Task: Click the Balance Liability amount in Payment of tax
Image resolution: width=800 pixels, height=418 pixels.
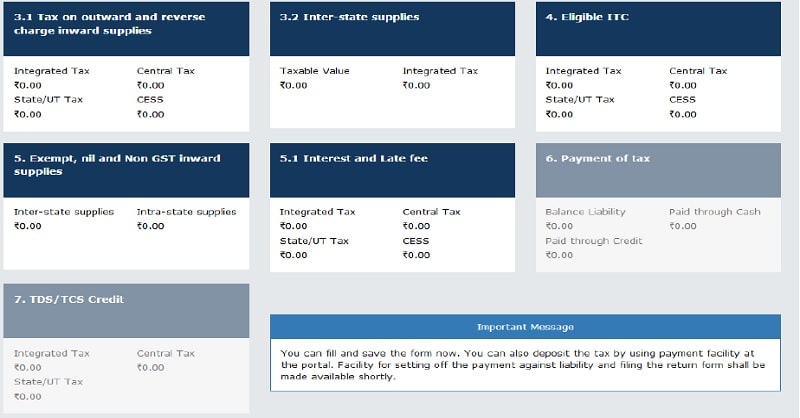Action: point(559,226)
